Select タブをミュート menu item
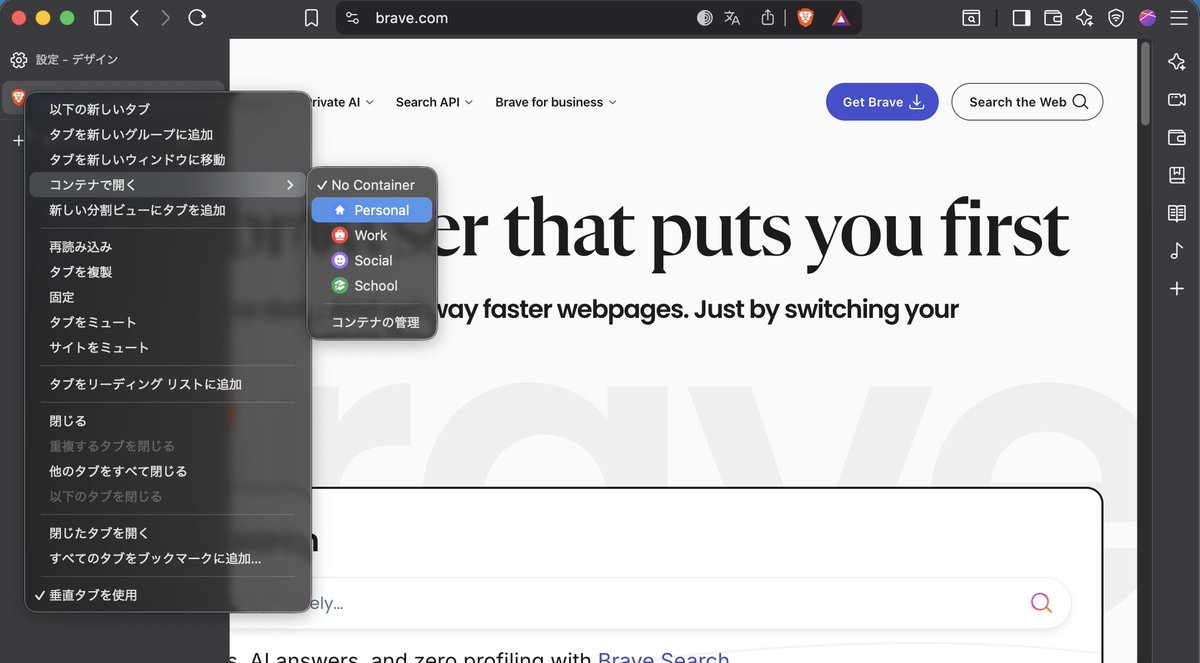The width and height of the screenshot is (1200, 663). click(x=166, y=322)
